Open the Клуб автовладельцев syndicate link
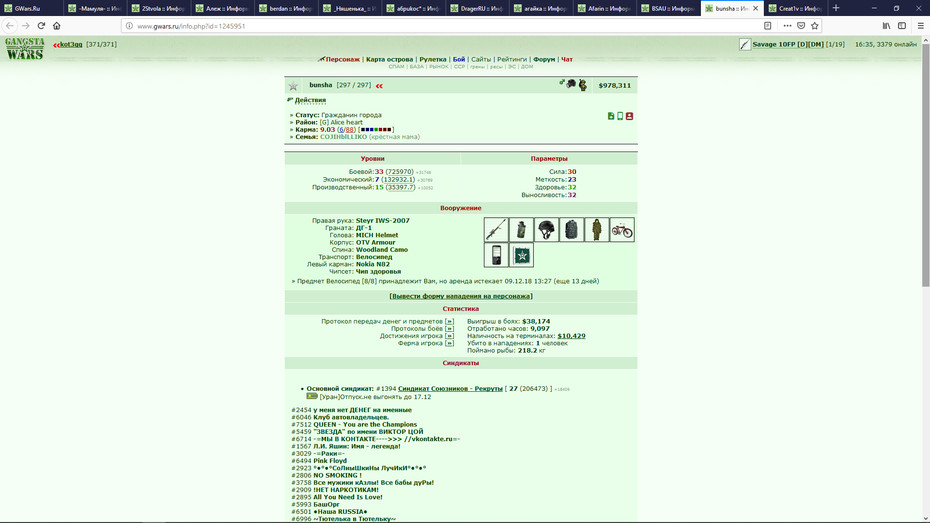This screenshot has width=930, height=523. click(351, 417)
